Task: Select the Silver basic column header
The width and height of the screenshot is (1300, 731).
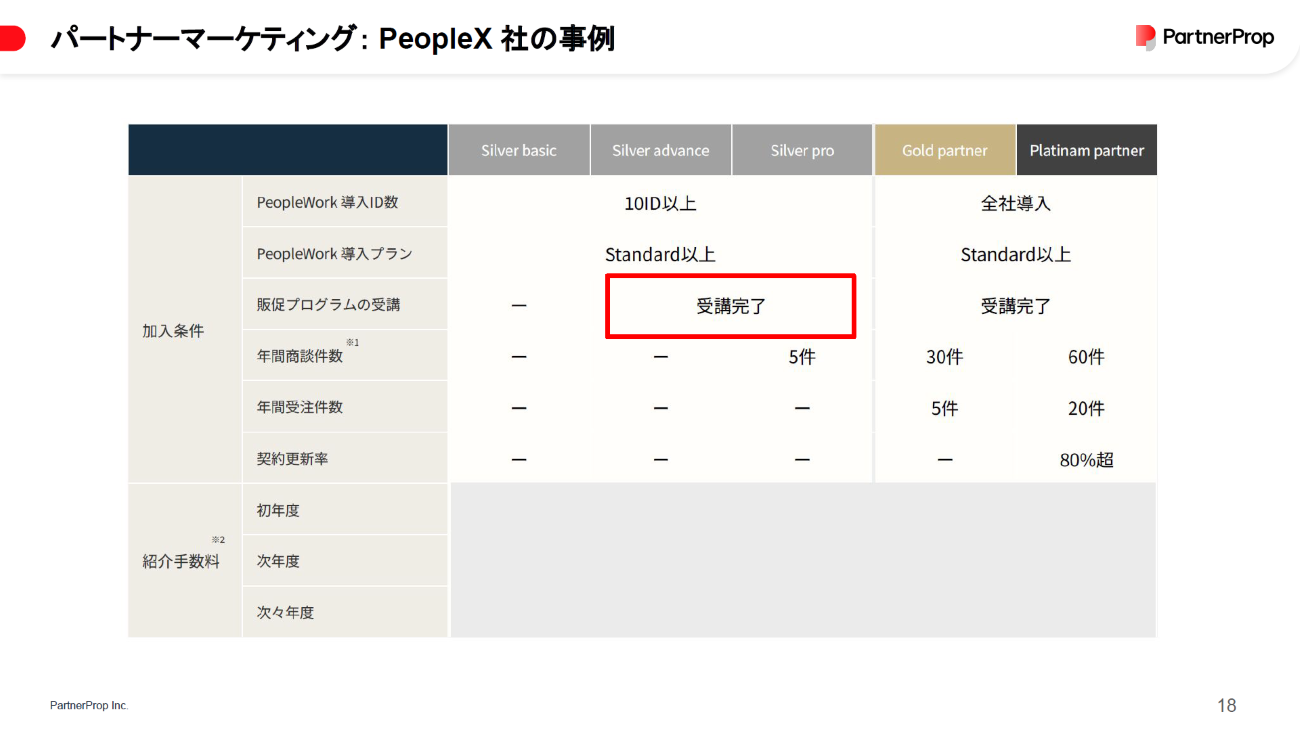Action: point(519,150)
